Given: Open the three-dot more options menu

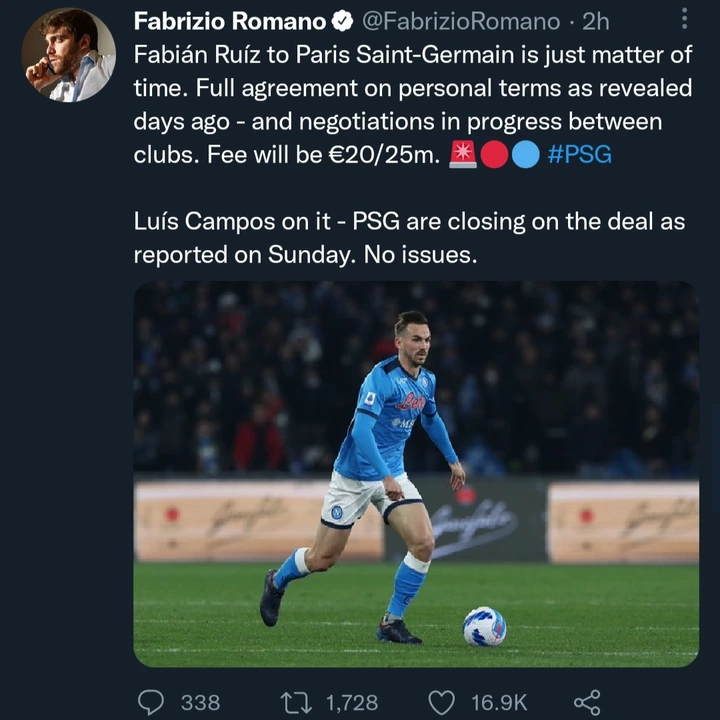Looking at the screenshot, I should point(685,19).
